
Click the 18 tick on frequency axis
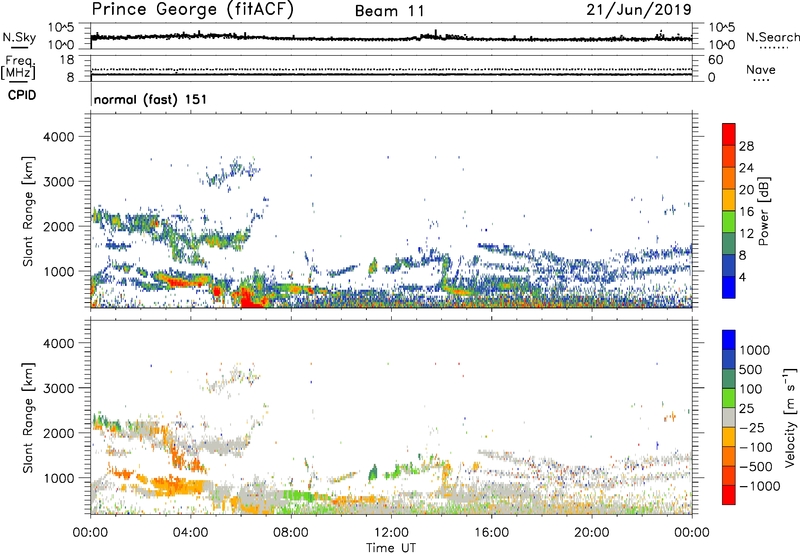pos(66,60)
